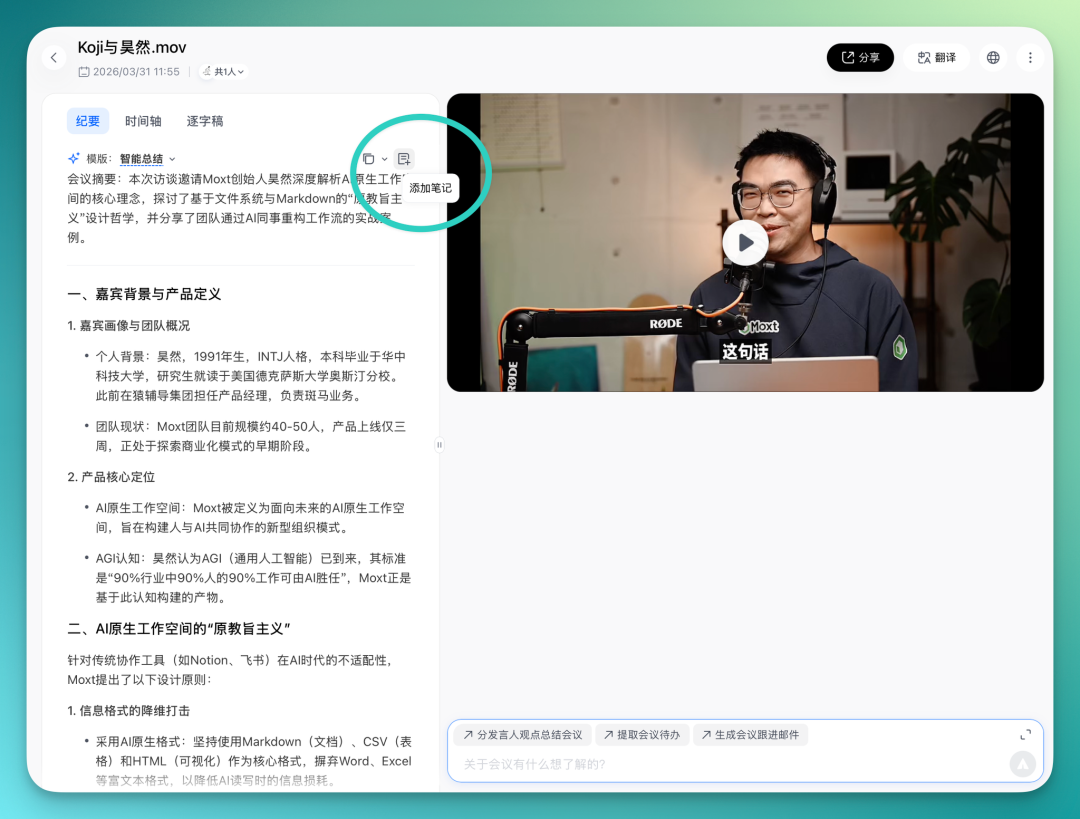
Task: Click the subheading 1. 嘉宾画像与团队概况
Action: pos(128,326)
